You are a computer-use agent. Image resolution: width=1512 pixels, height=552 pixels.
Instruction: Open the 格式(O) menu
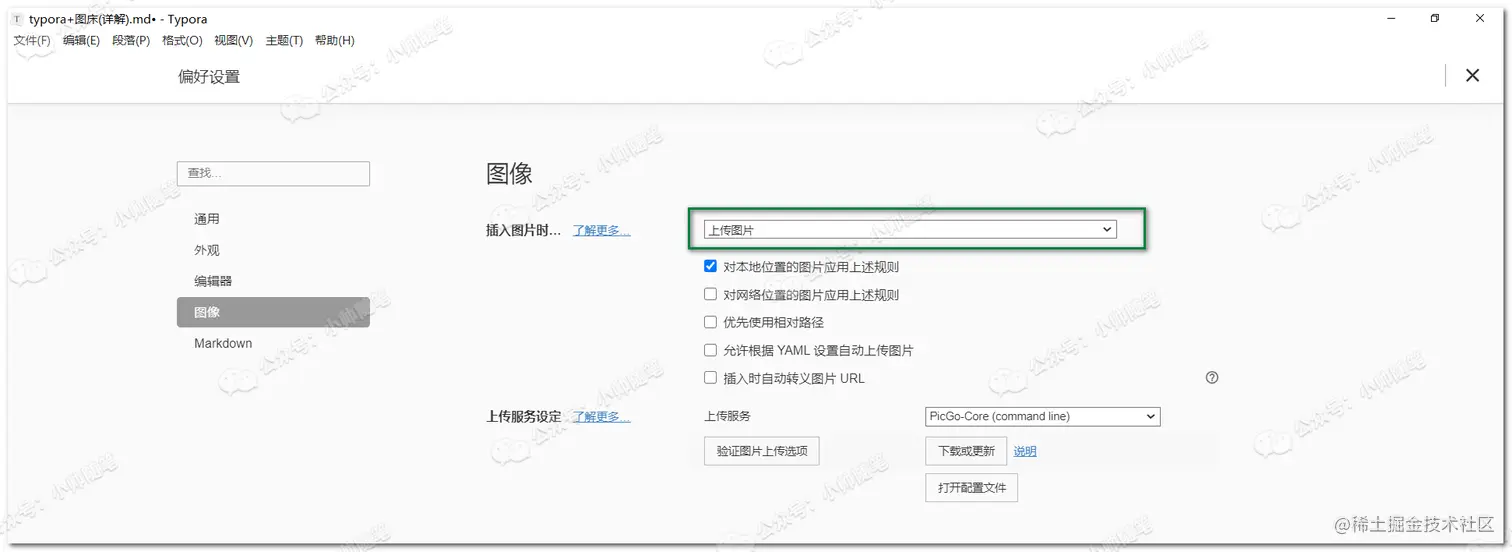pos(182,41)
